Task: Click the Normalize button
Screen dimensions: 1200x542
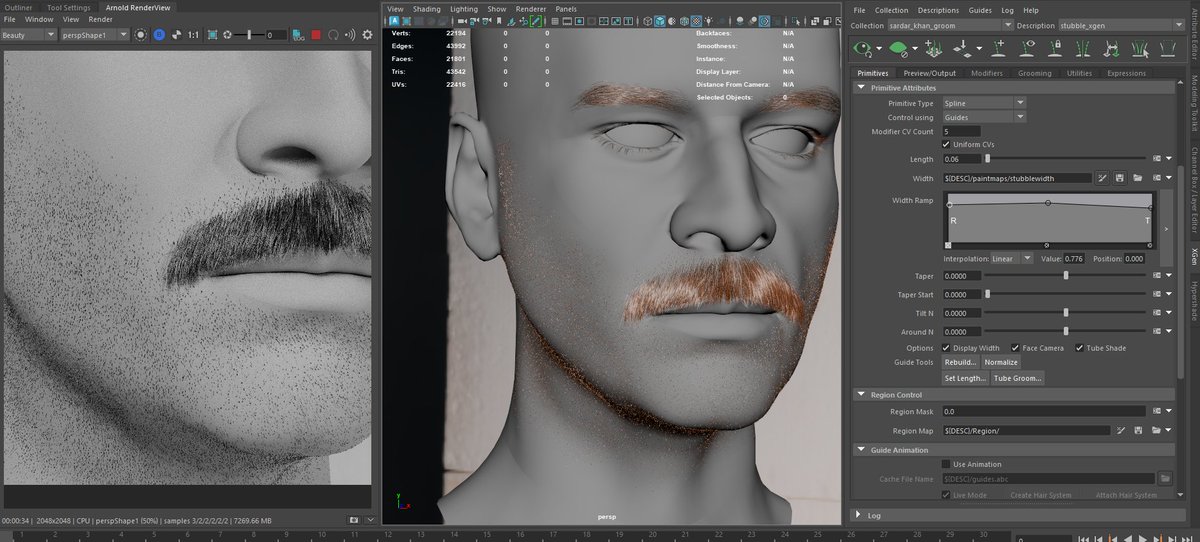Action: [1001, 362]
